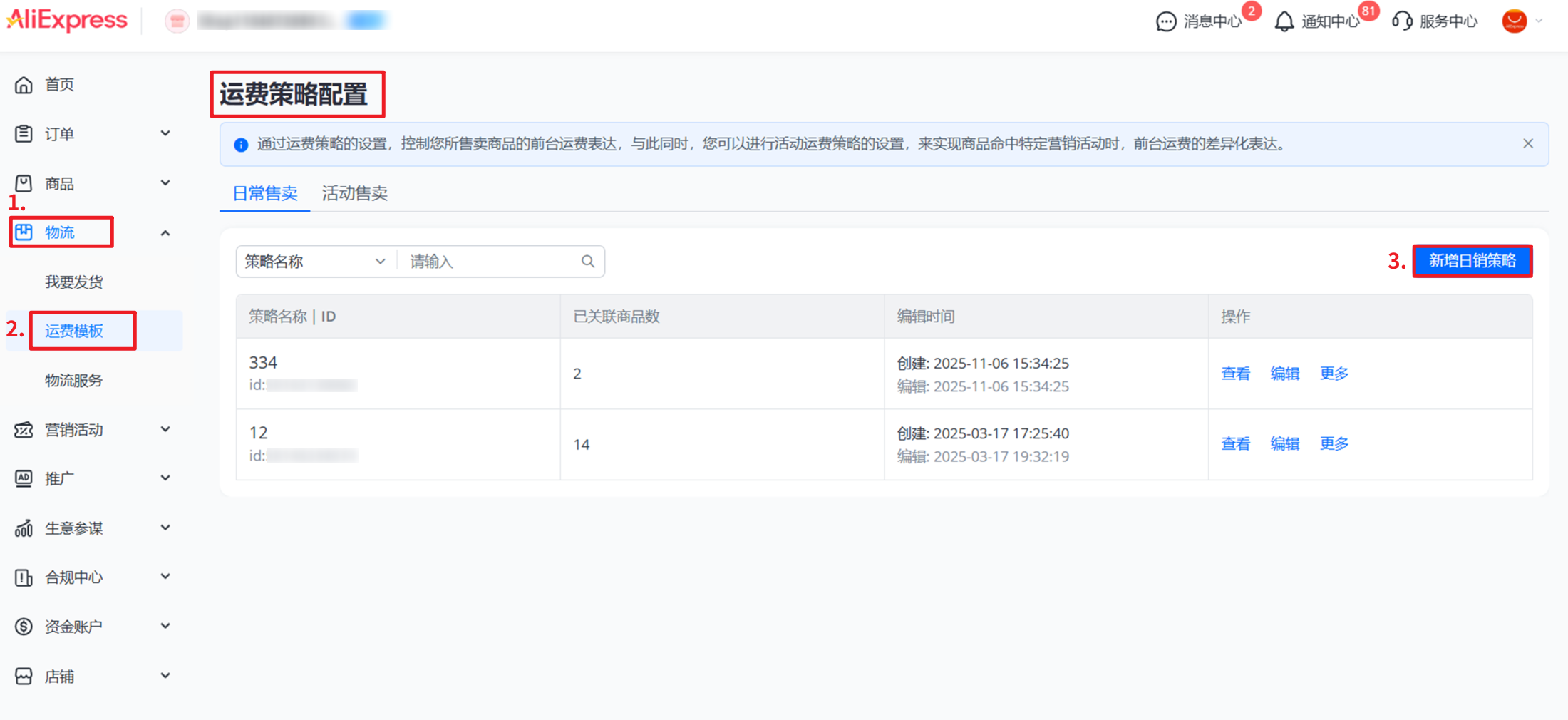Collapse the 物流 sidebar section
This screenshot has height=720, width=1568.
coord(165,233)
